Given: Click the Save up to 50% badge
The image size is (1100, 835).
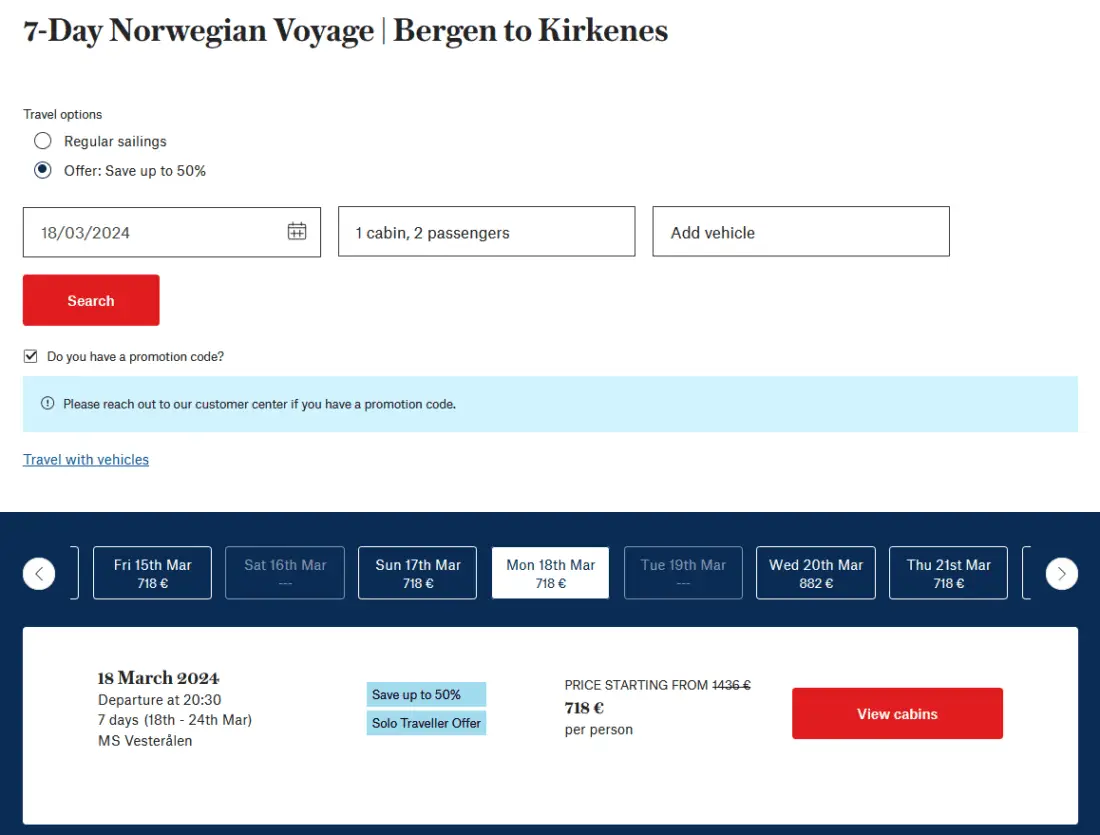Looking at the screenshot, I should click(426, 695).
